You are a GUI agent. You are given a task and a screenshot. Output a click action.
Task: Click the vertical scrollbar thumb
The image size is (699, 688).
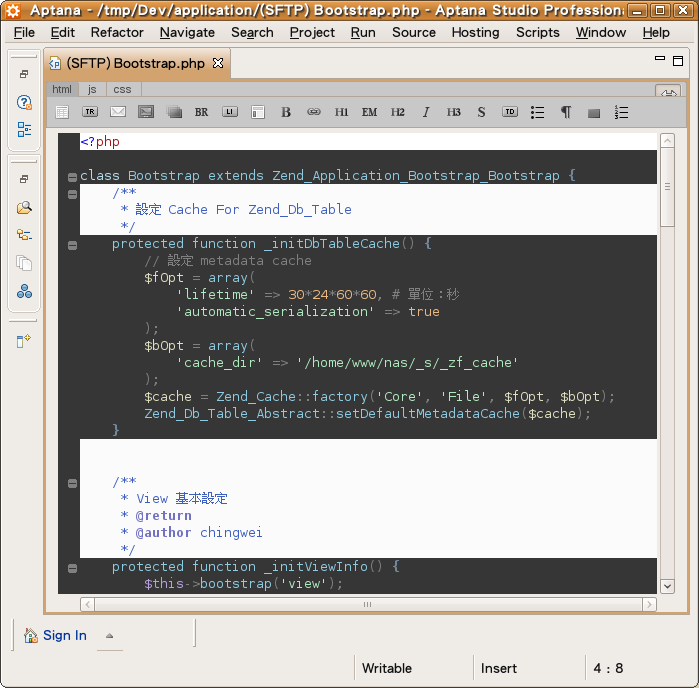[667, 187]
